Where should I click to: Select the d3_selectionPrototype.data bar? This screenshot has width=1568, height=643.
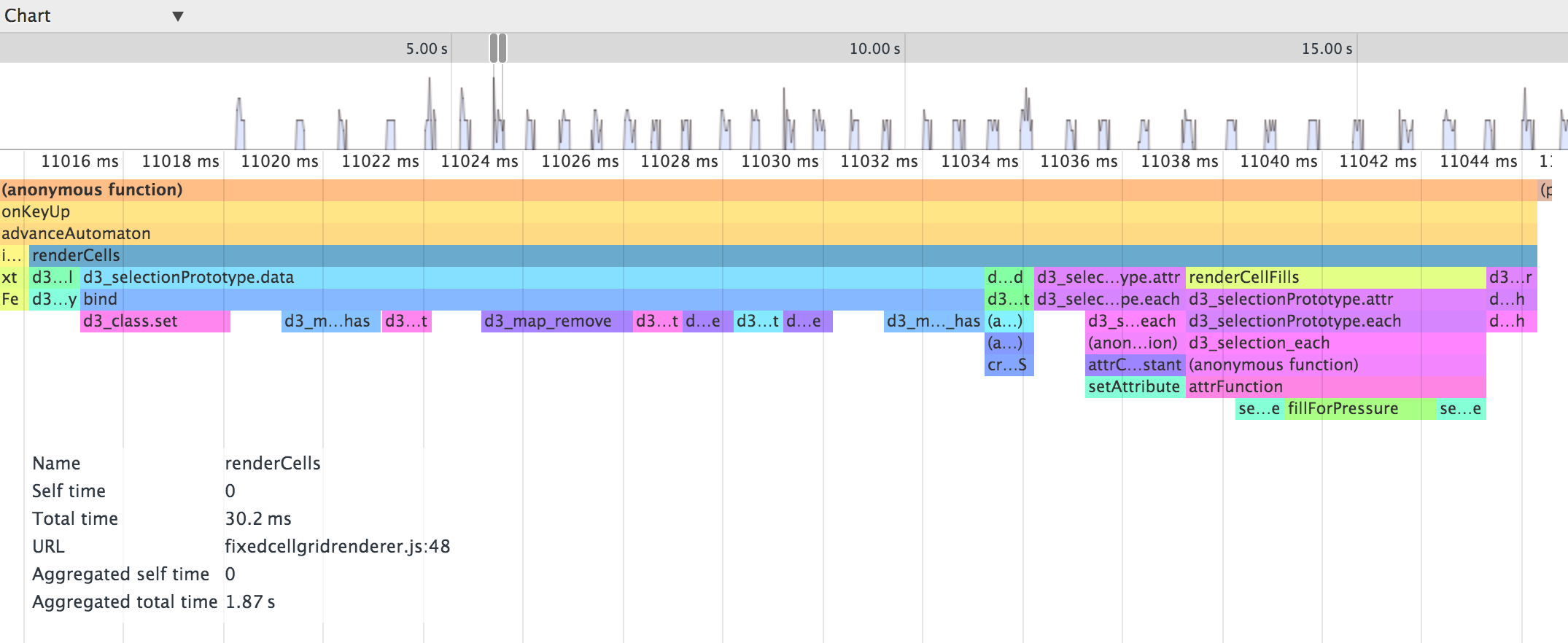pos(532,277)
